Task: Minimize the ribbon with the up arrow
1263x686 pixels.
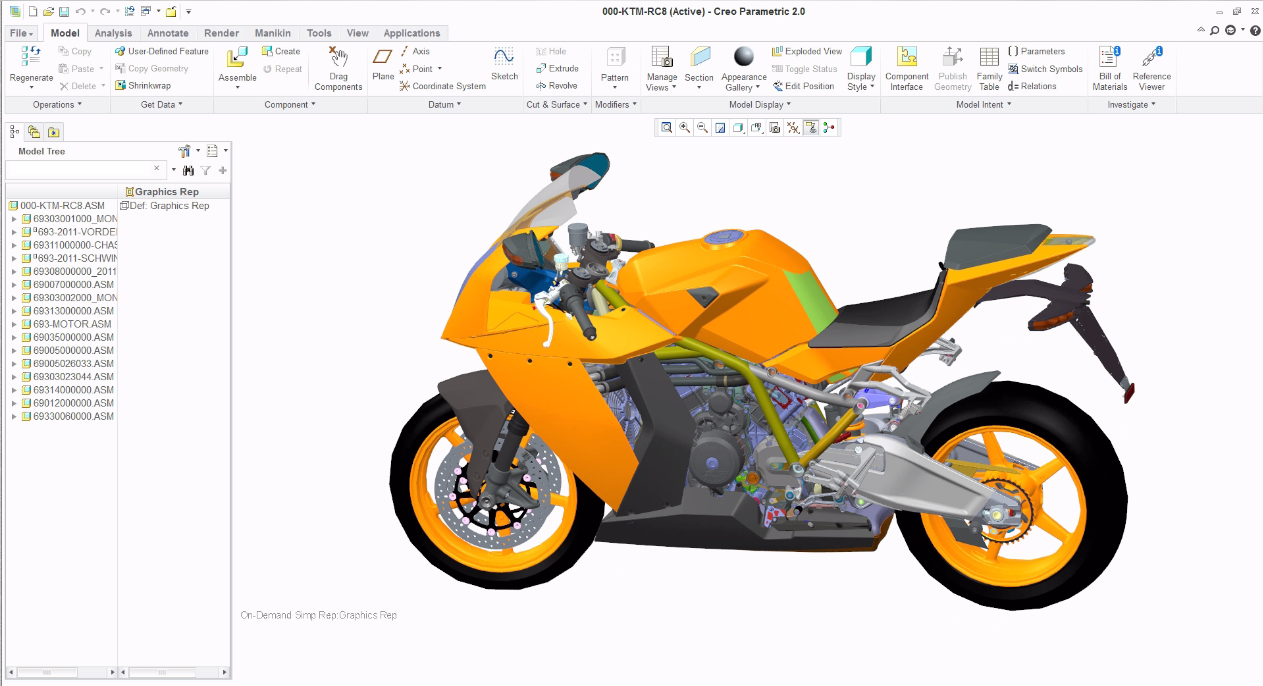Action: pyautogui.click(x=1200, y=31)
